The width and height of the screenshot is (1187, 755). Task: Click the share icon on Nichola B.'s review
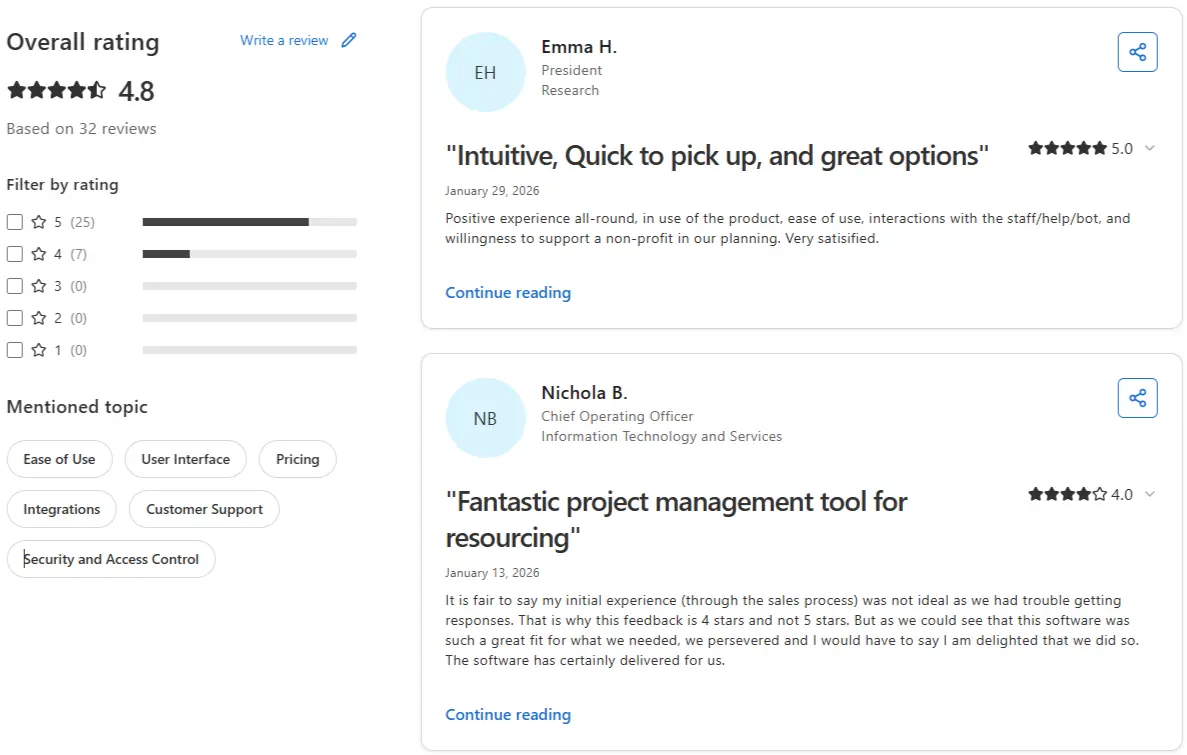[x=1137, y=398]
